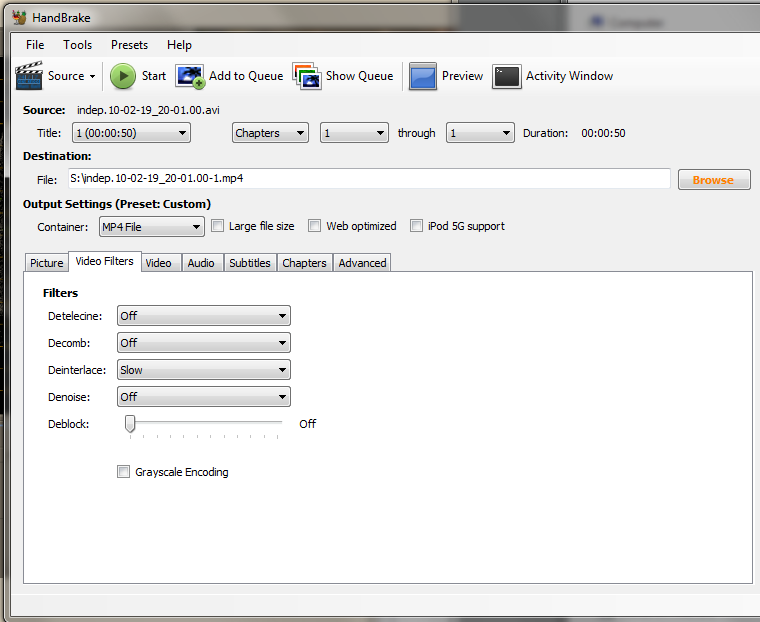
Task: Open the Subtitles tab
Action: coord(250,263)
